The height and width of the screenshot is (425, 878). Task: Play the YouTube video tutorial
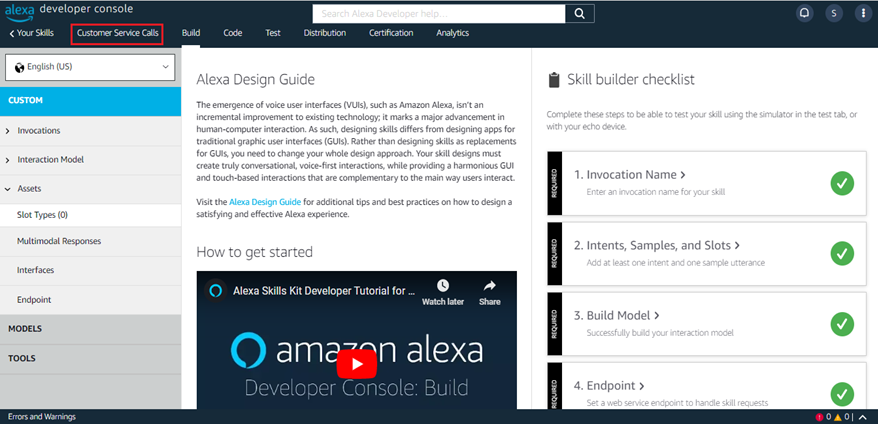356,363
